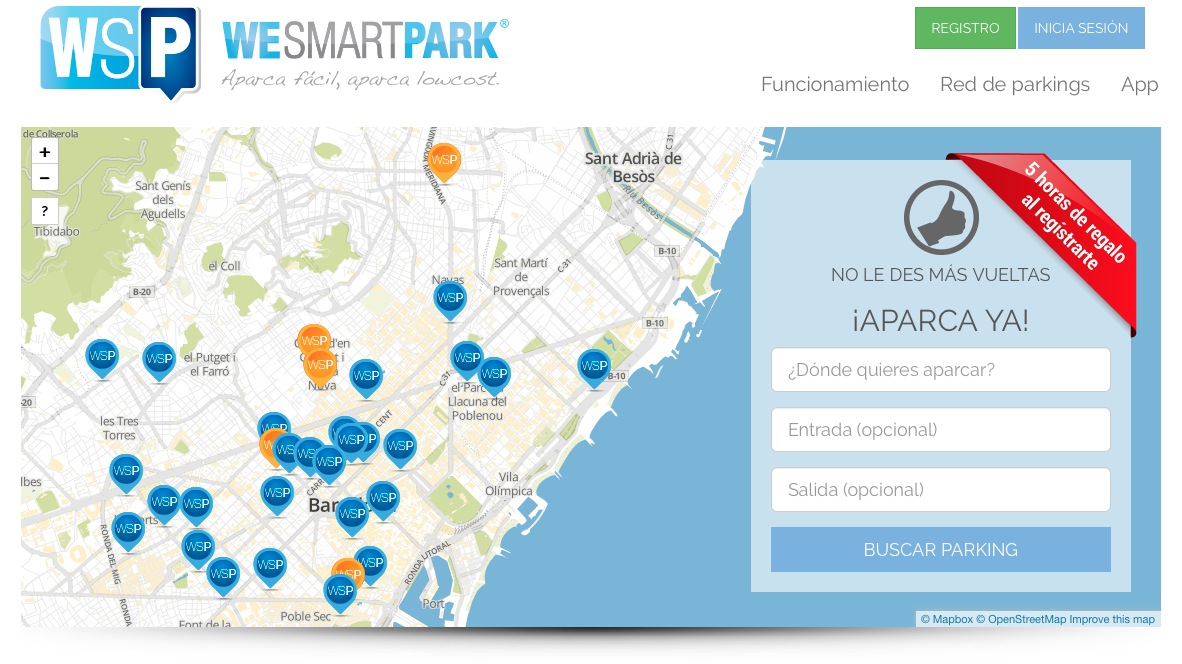Zoom in on the map

coord(45,152)
